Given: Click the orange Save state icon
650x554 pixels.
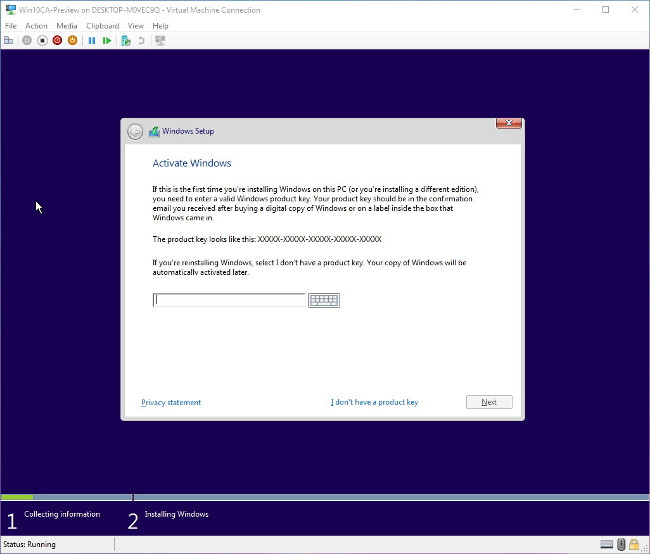Looking at the screenshot, I should click(73, 41).
